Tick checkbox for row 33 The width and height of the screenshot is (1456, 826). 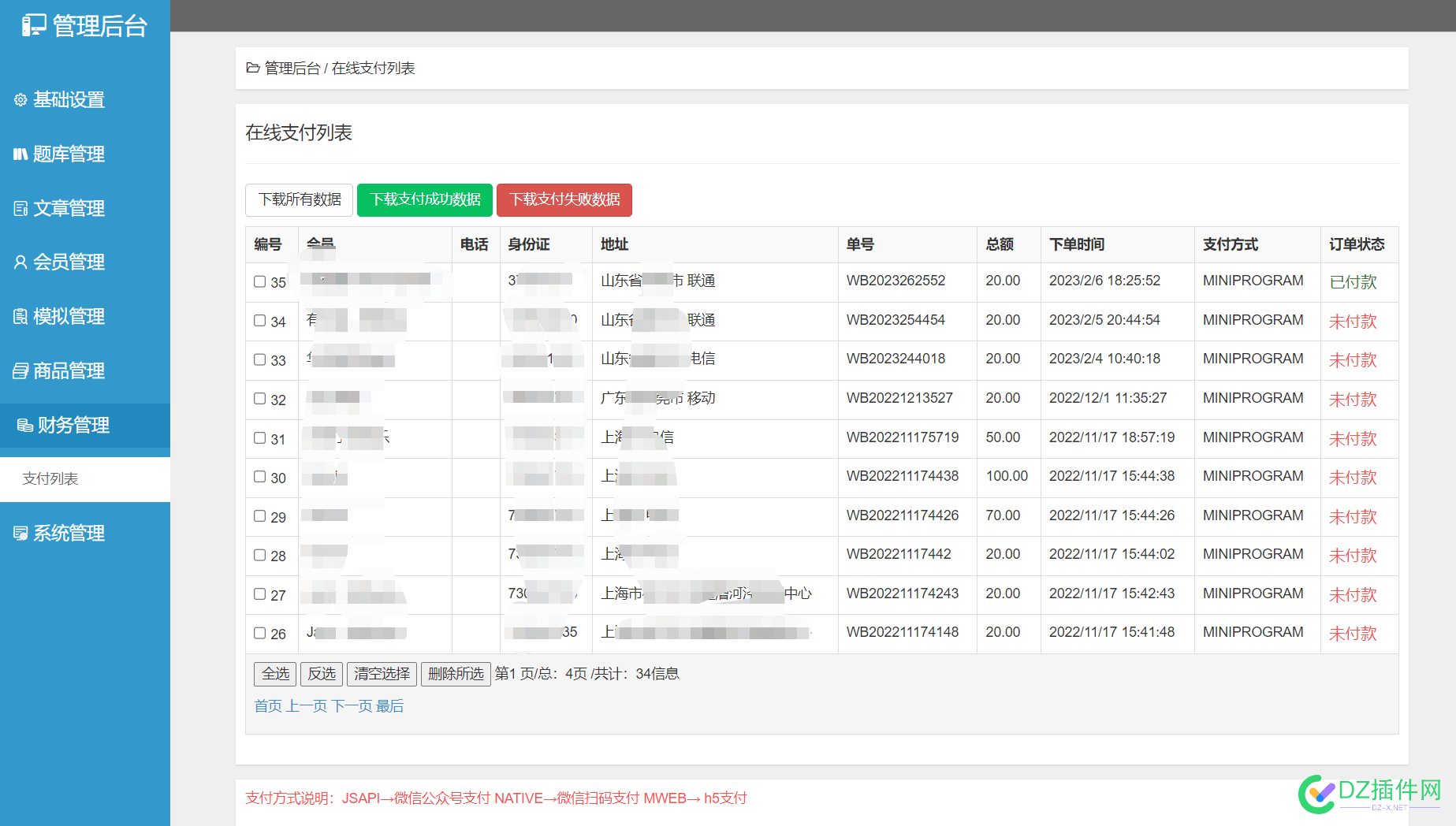259,359
